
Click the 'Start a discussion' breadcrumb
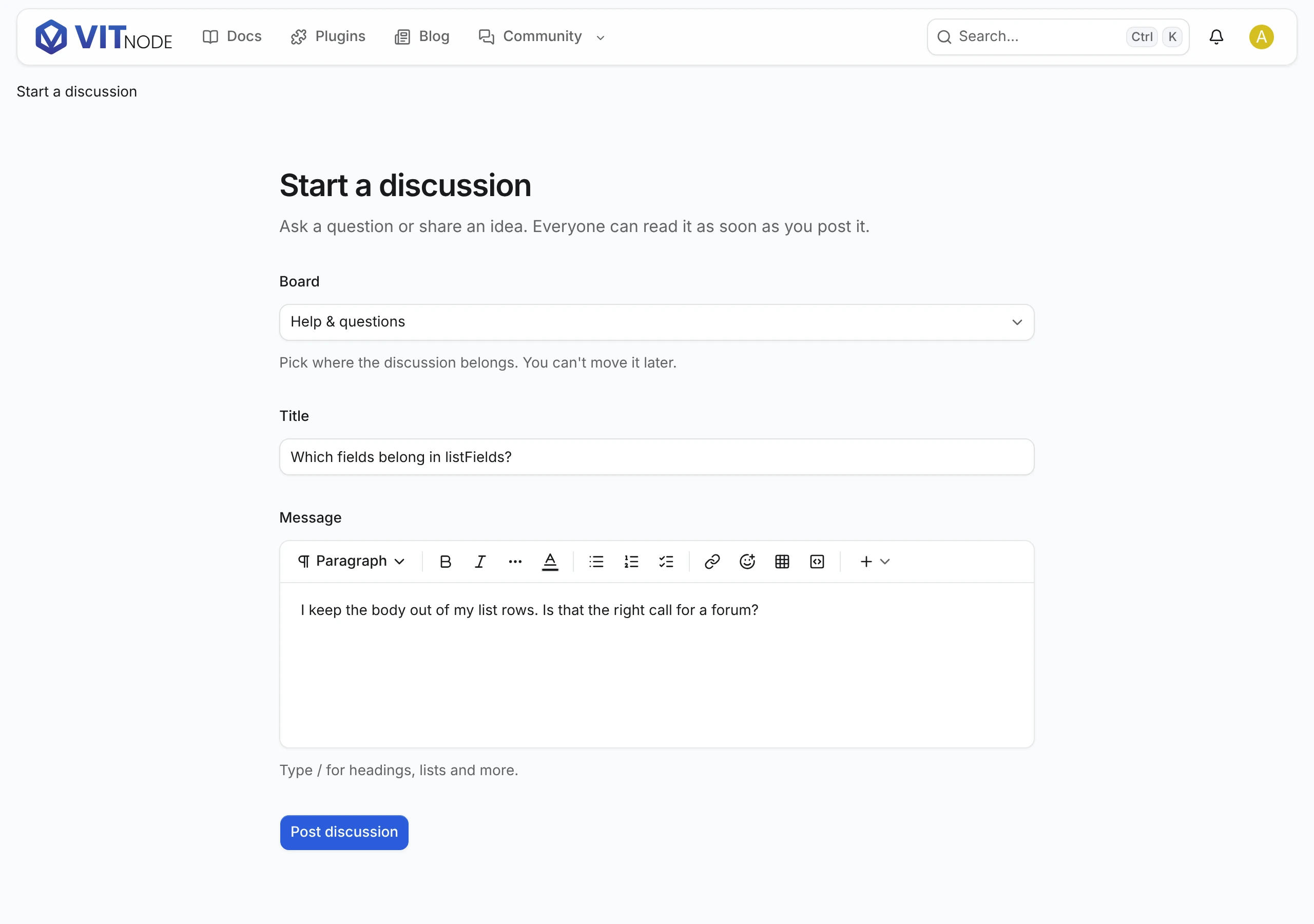tap(76, 91)
